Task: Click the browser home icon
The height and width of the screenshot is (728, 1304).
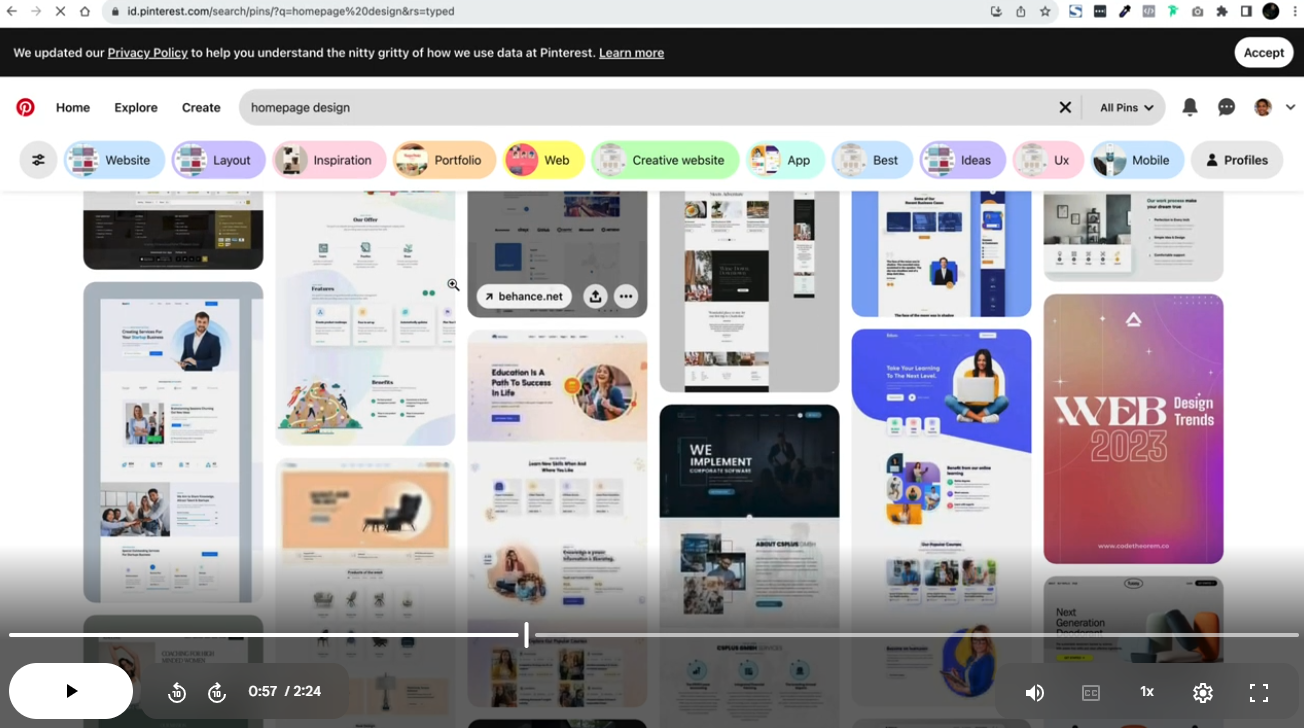Action: click(85, 11)
